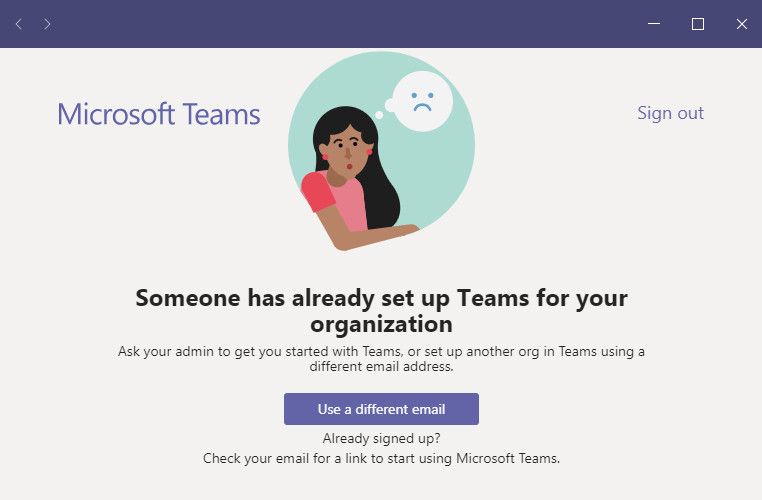Sign out of the account
The width and height of the screenshot is (762, 500).
click(670, 113)
